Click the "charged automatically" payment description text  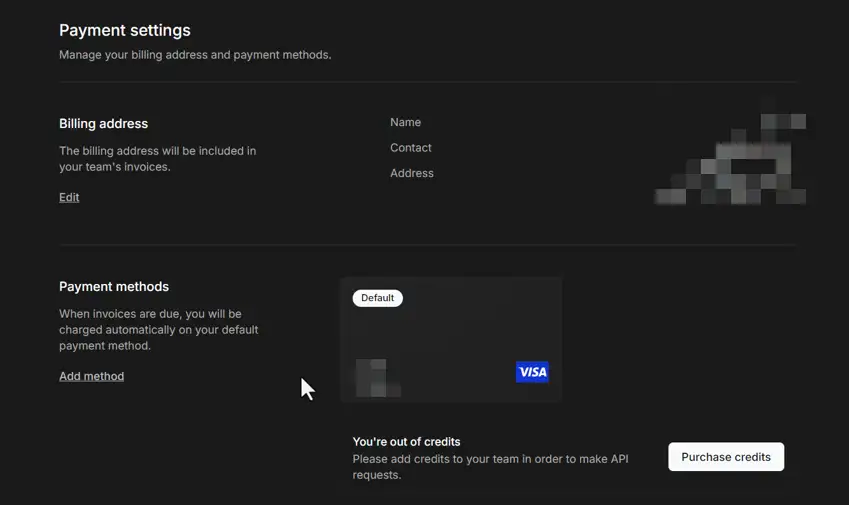[x=158, y=329]
